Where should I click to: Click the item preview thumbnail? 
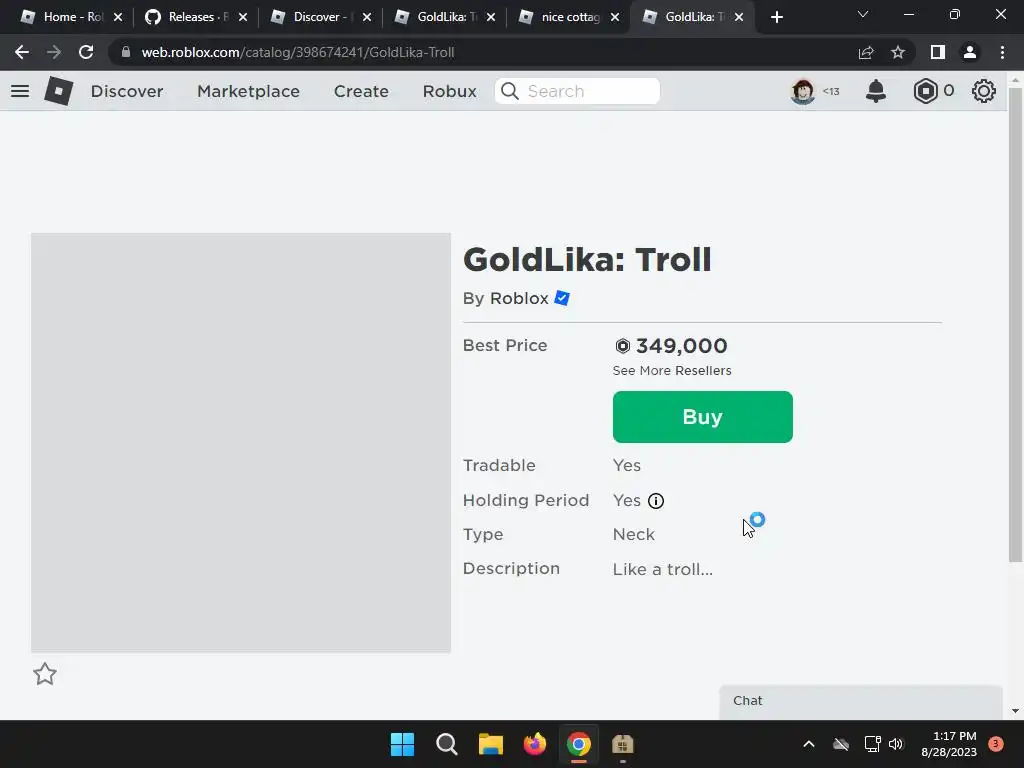point(241,443)
